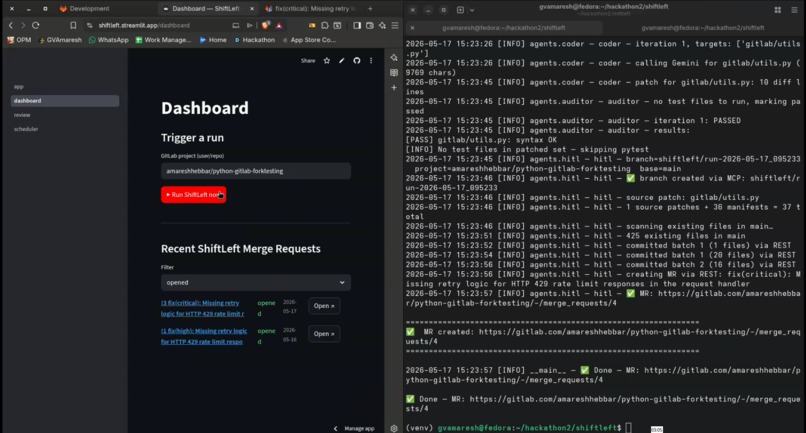Click the Brave Rewards triangle icon
Image resolution: width=806 pixels, height=433 pixels.
click(279, 25)
